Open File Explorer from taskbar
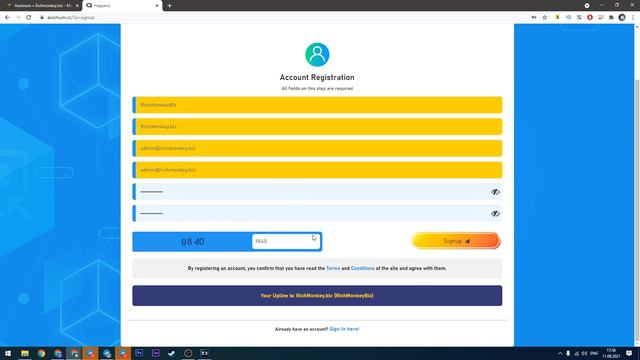This screenshot has width=640, height=360. tap(25, 353)
